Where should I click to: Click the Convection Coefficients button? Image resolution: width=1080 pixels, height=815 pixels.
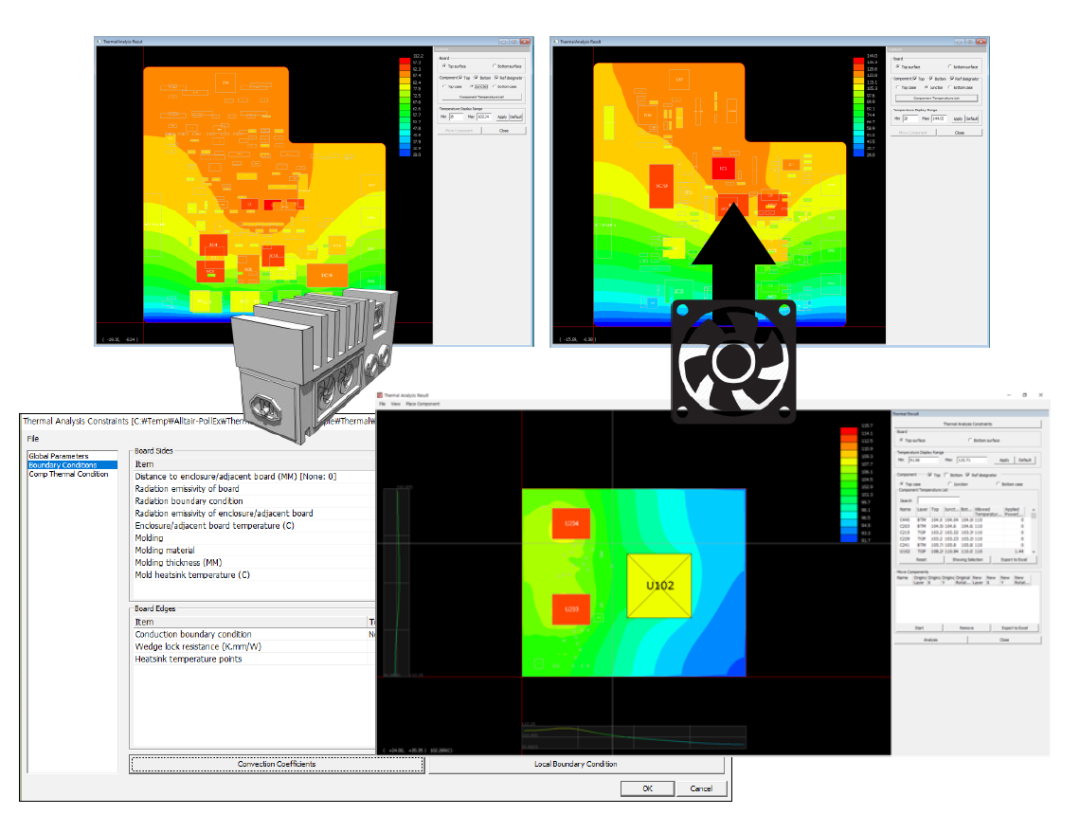pos(277,764)
